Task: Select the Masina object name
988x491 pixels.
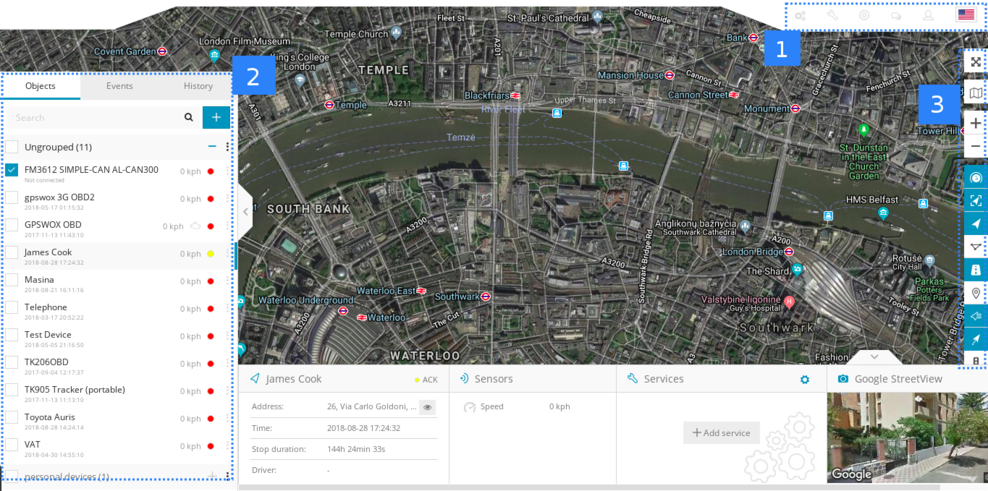Action: click(39, 279)
